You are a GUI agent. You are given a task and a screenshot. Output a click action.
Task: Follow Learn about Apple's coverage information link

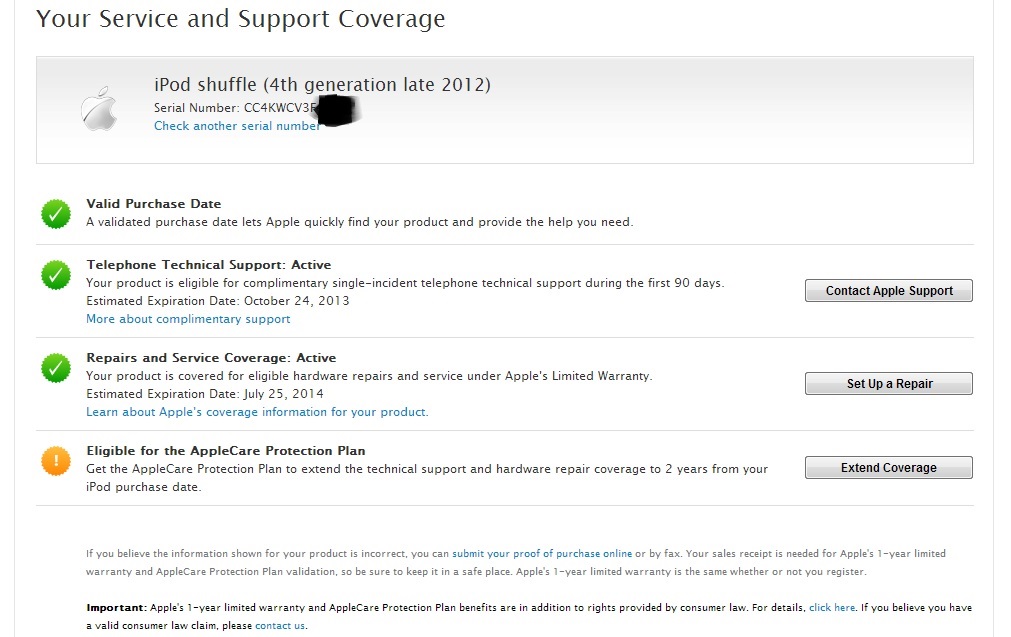[257, 412]
